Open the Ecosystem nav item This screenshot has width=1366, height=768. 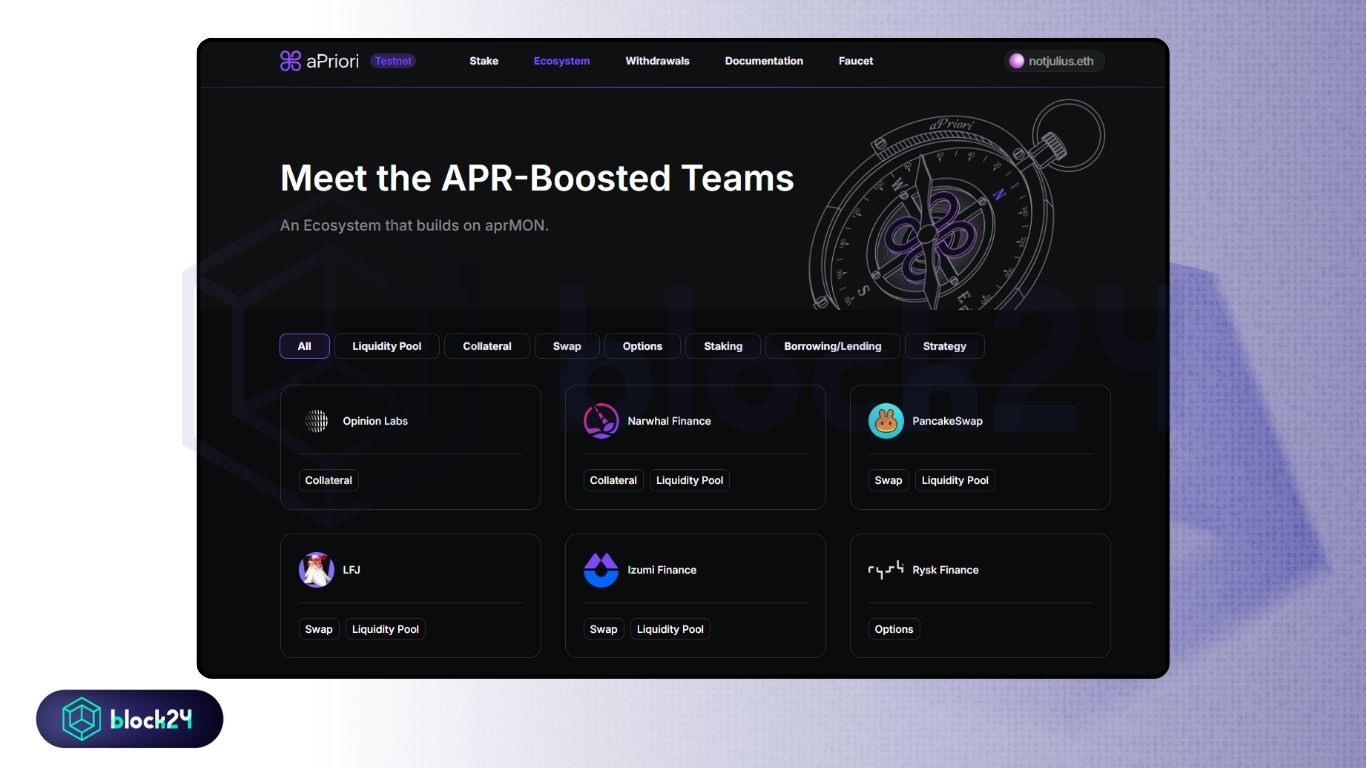click(x=562, y=61)
